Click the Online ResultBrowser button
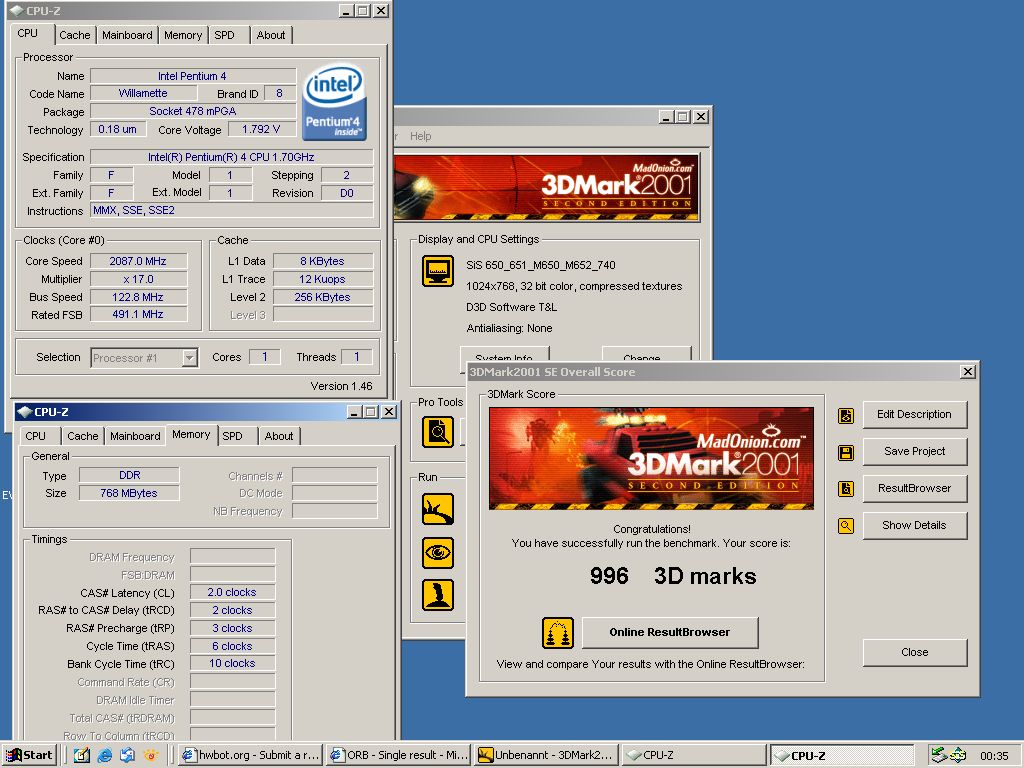 670,632
